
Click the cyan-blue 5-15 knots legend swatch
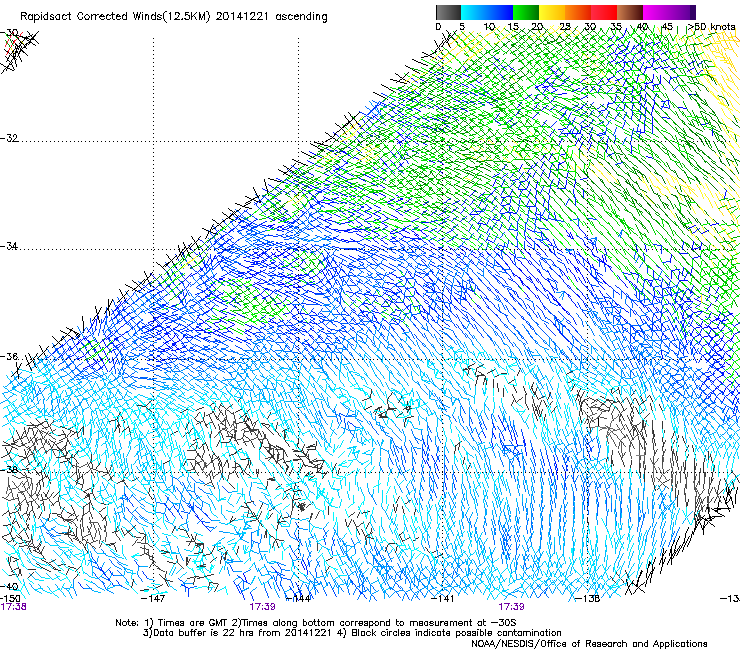[x=487, y=12]
